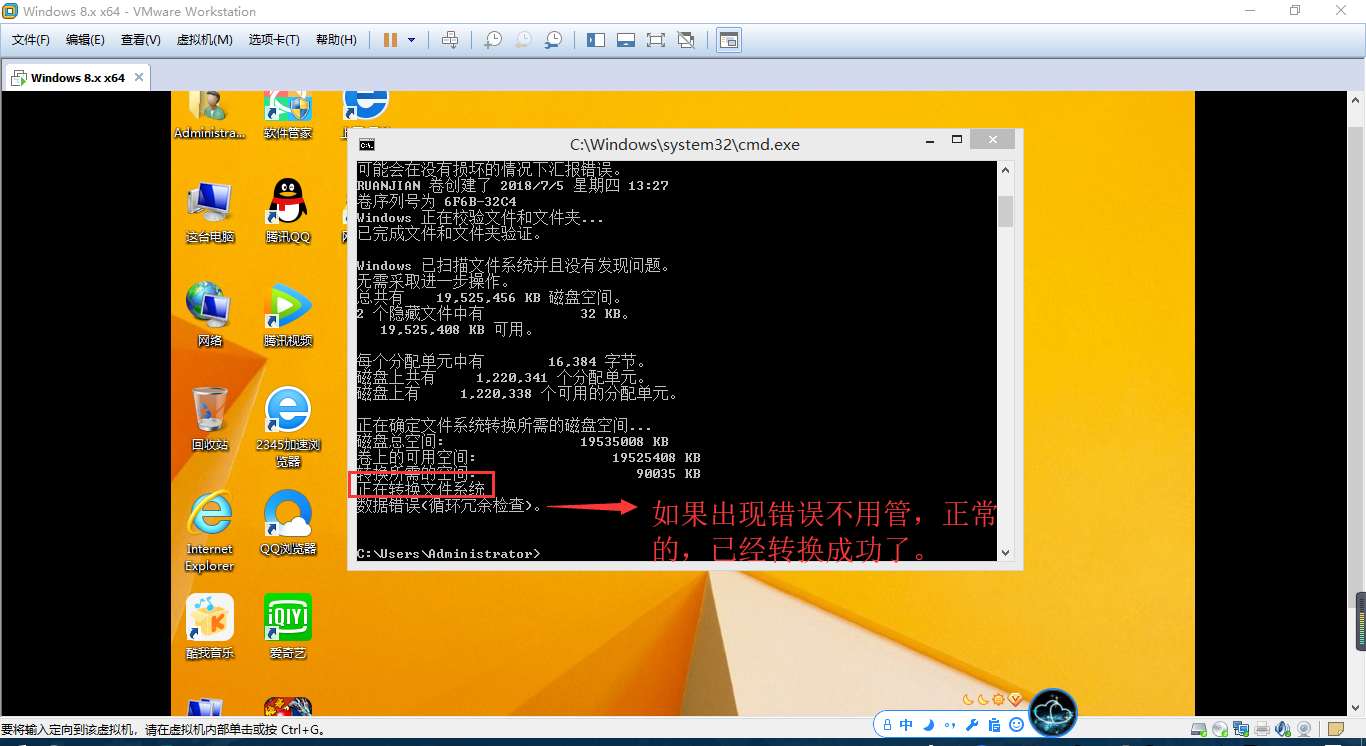Open input method clipboard icon
The width and height of the screenshot is (1366, 746).
[x=994, y=724]
